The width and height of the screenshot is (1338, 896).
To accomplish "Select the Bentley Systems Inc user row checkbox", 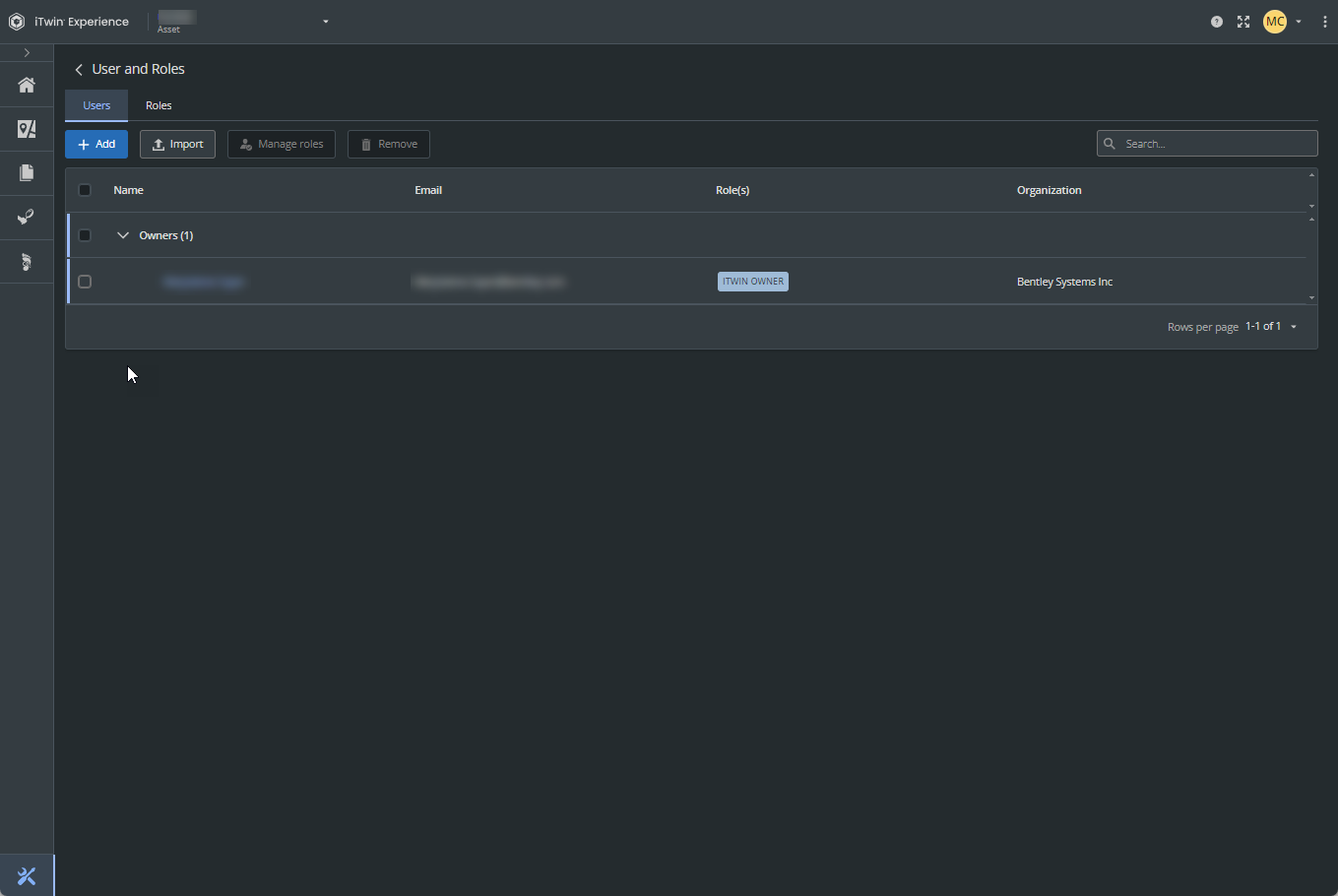I will tap(85, 282).
